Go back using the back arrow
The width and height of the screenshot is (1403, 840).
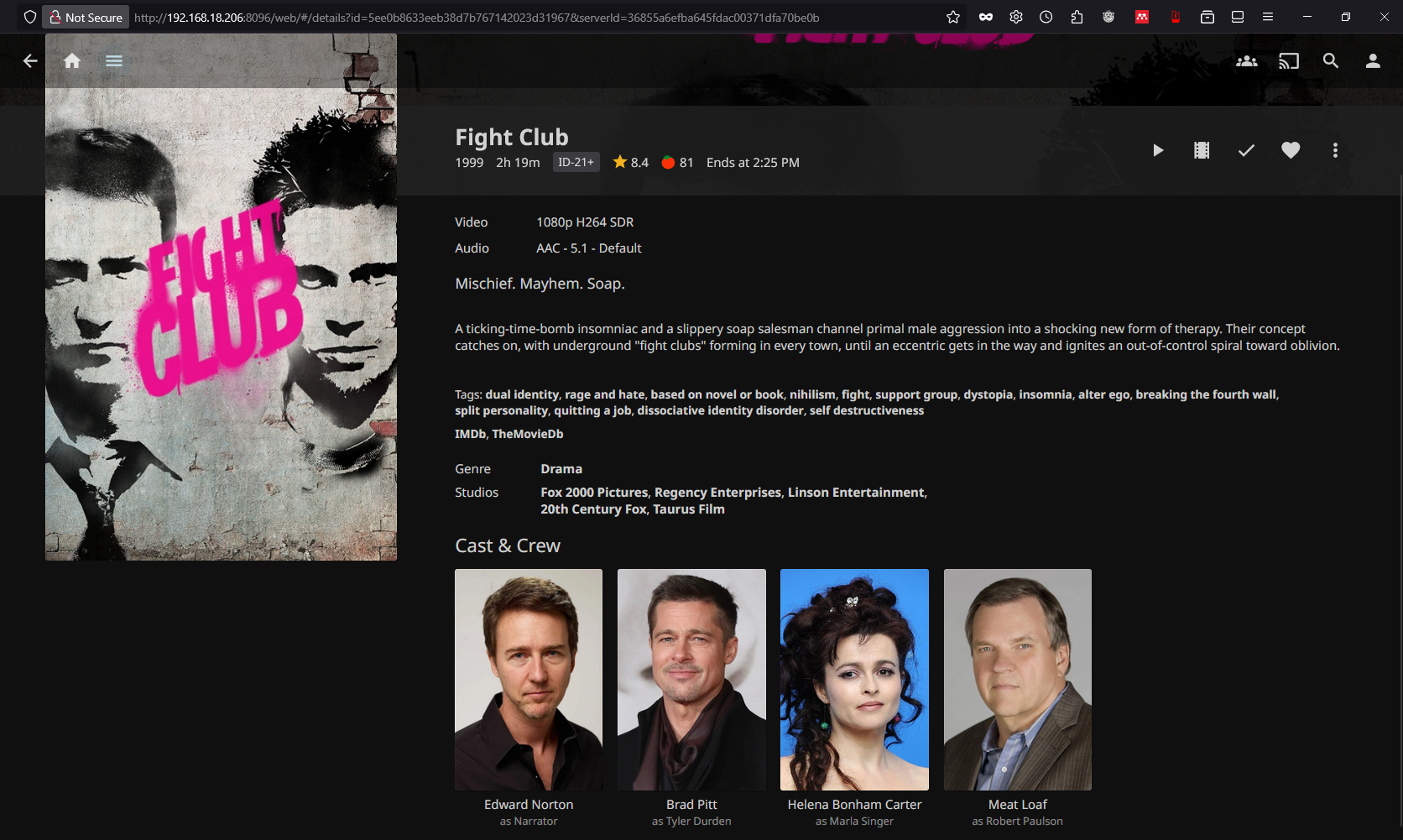click(30, 60)
